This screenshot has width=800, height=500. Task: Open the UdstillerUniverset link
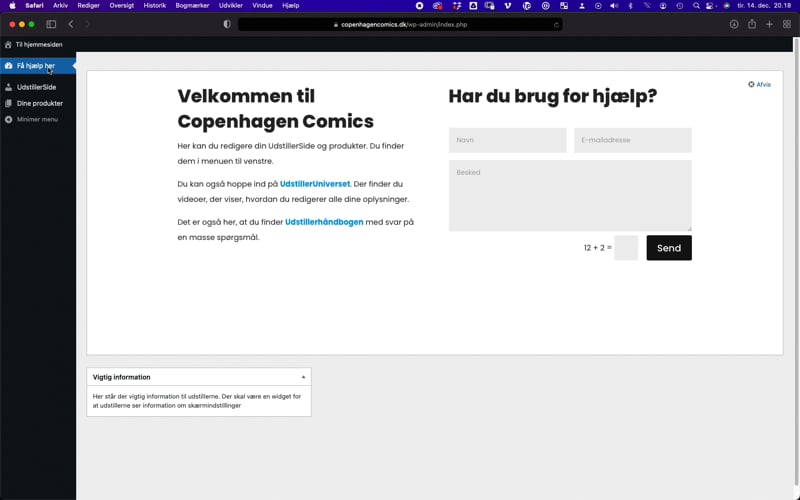click(315, 184)
